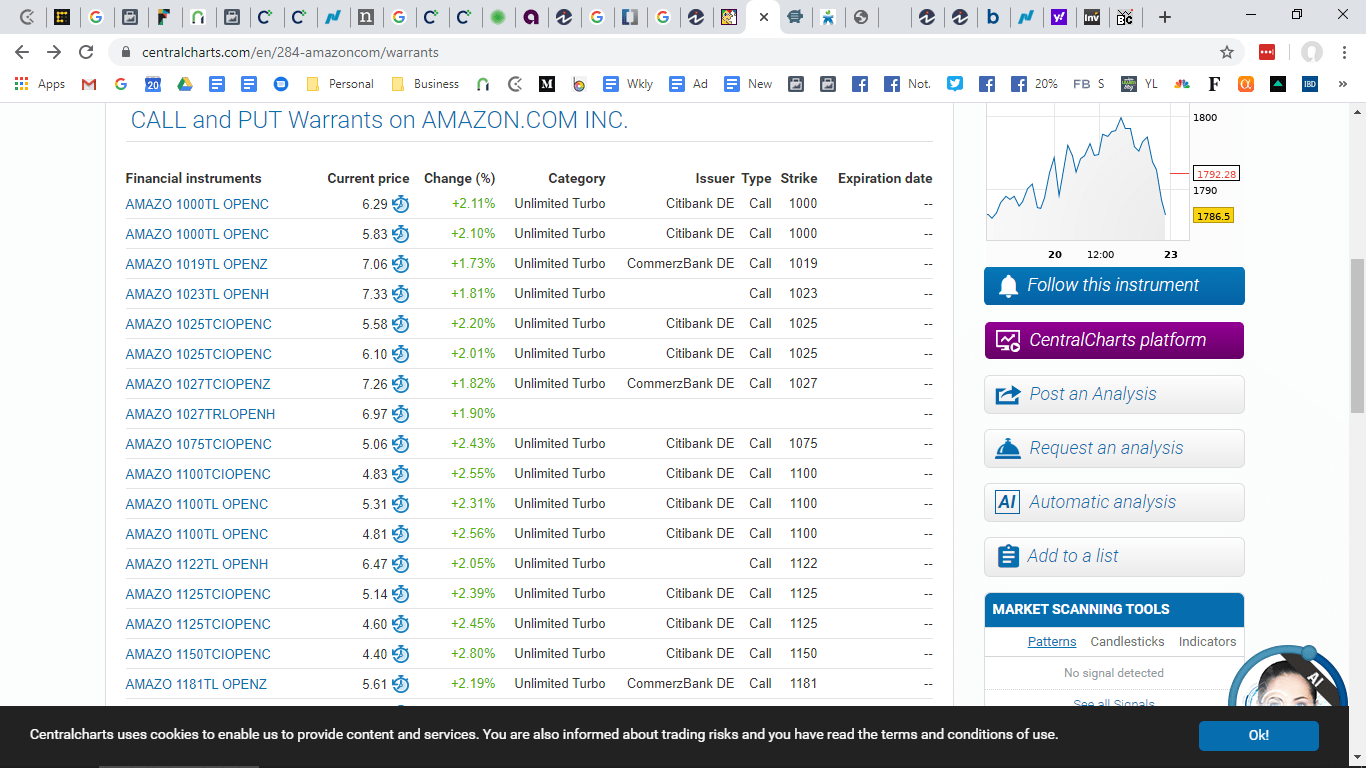Open the AMAZO 1122TL OPENH warrant link
The width and height of the screenshot is (1366, 768).
pyautogui.click(x=197, y=564)
